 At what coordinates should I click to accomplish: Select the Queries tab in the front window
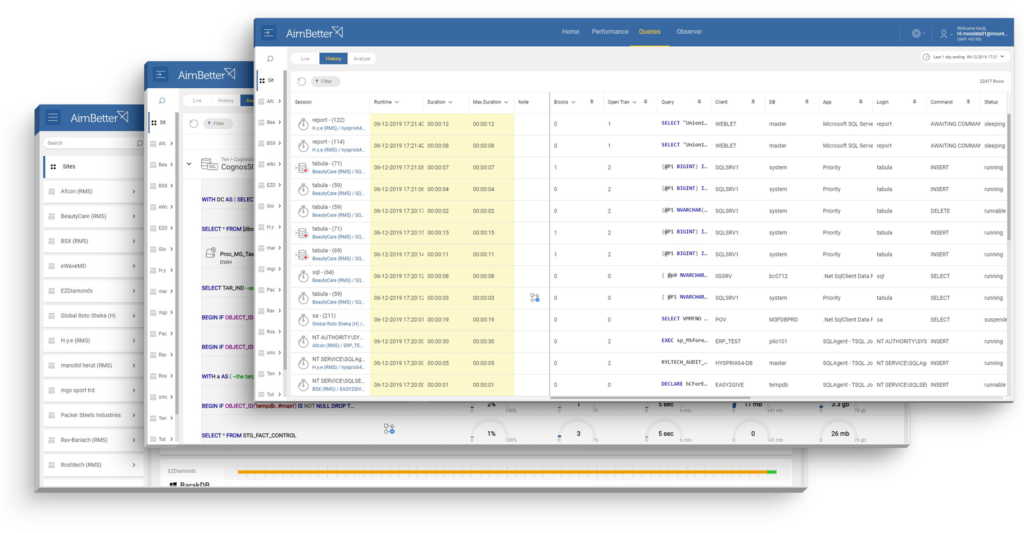click(x=649, y=32)
